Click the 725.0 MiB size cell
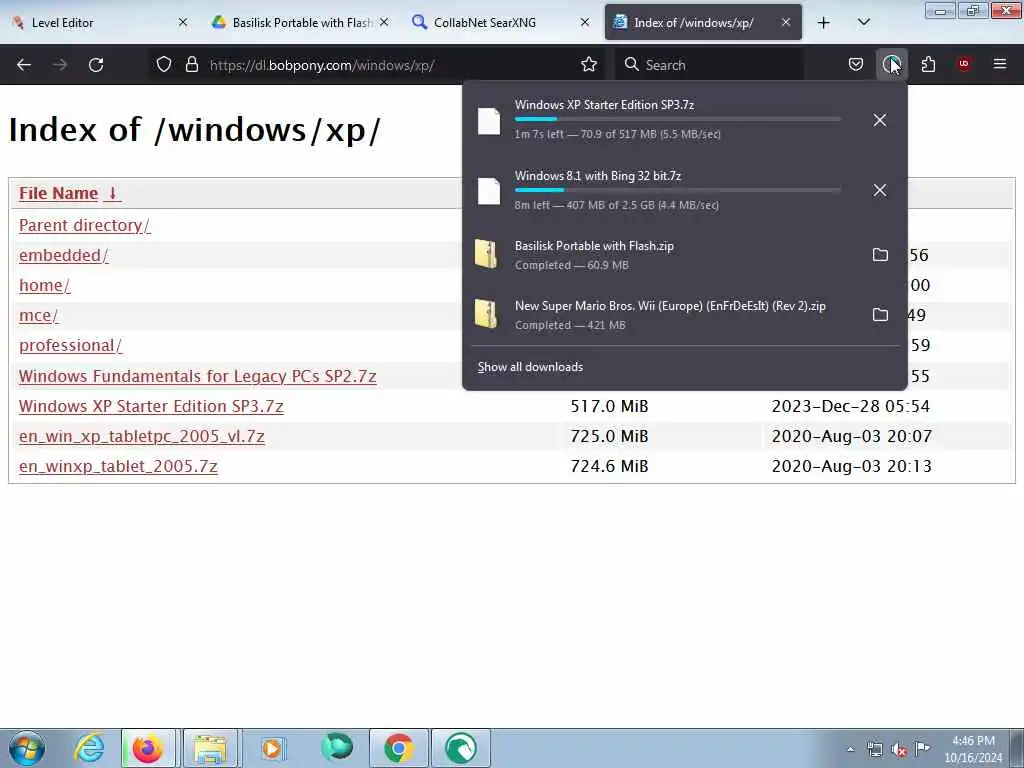Screen dimensions: 1024x768 tap(609, 436)
